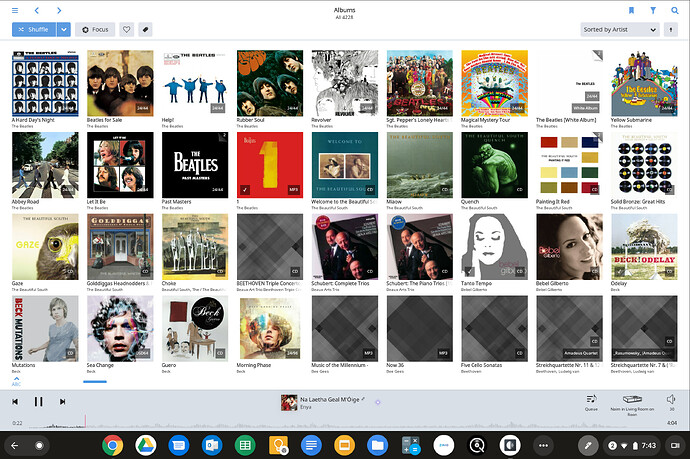
Task: Open the Sorted by Artist dropdown
Action: [x=620, y=29]
